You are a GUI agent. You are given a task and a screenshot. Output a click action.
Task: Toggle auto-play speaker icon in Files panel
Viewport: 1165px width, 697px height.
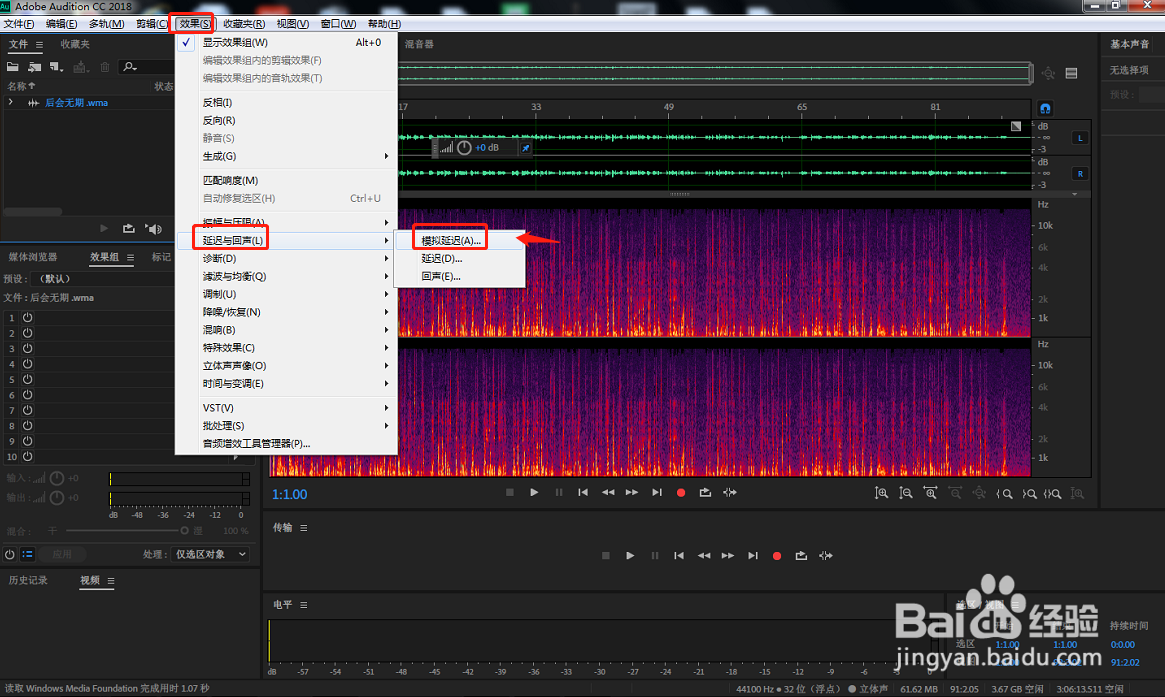click(x=154, y=228)
